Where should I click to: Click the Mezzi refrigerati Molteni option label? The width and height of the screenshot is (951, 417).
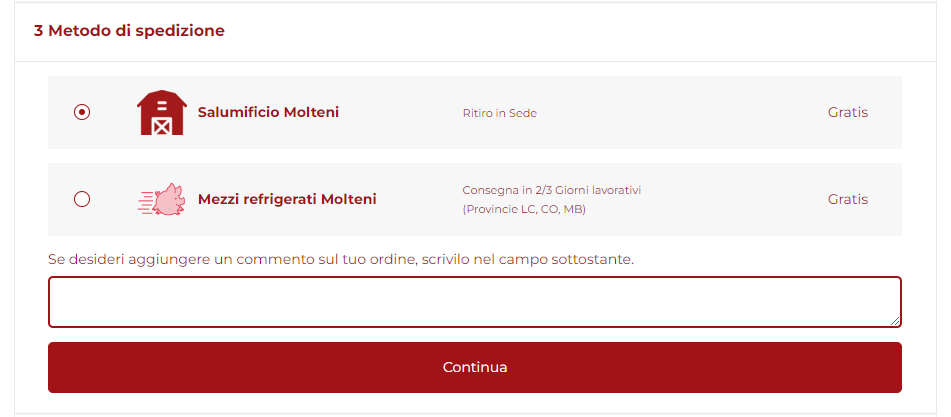pos(287,199)
